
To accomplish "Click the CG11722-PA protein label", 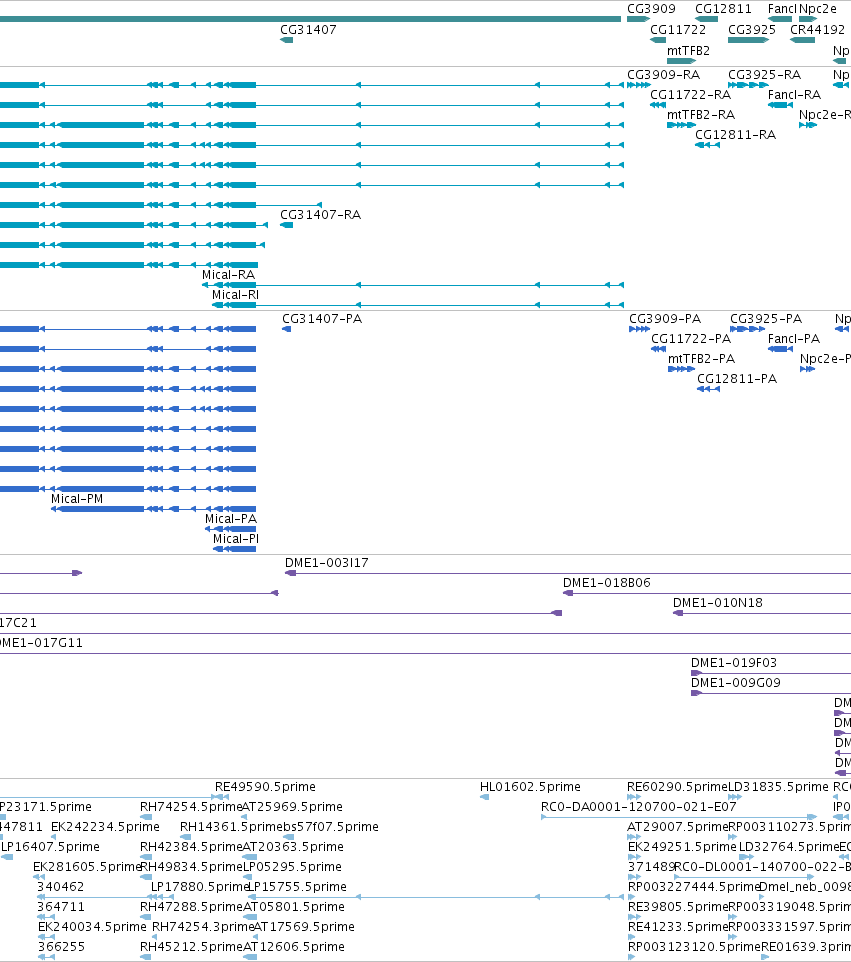I will point(691,339).
